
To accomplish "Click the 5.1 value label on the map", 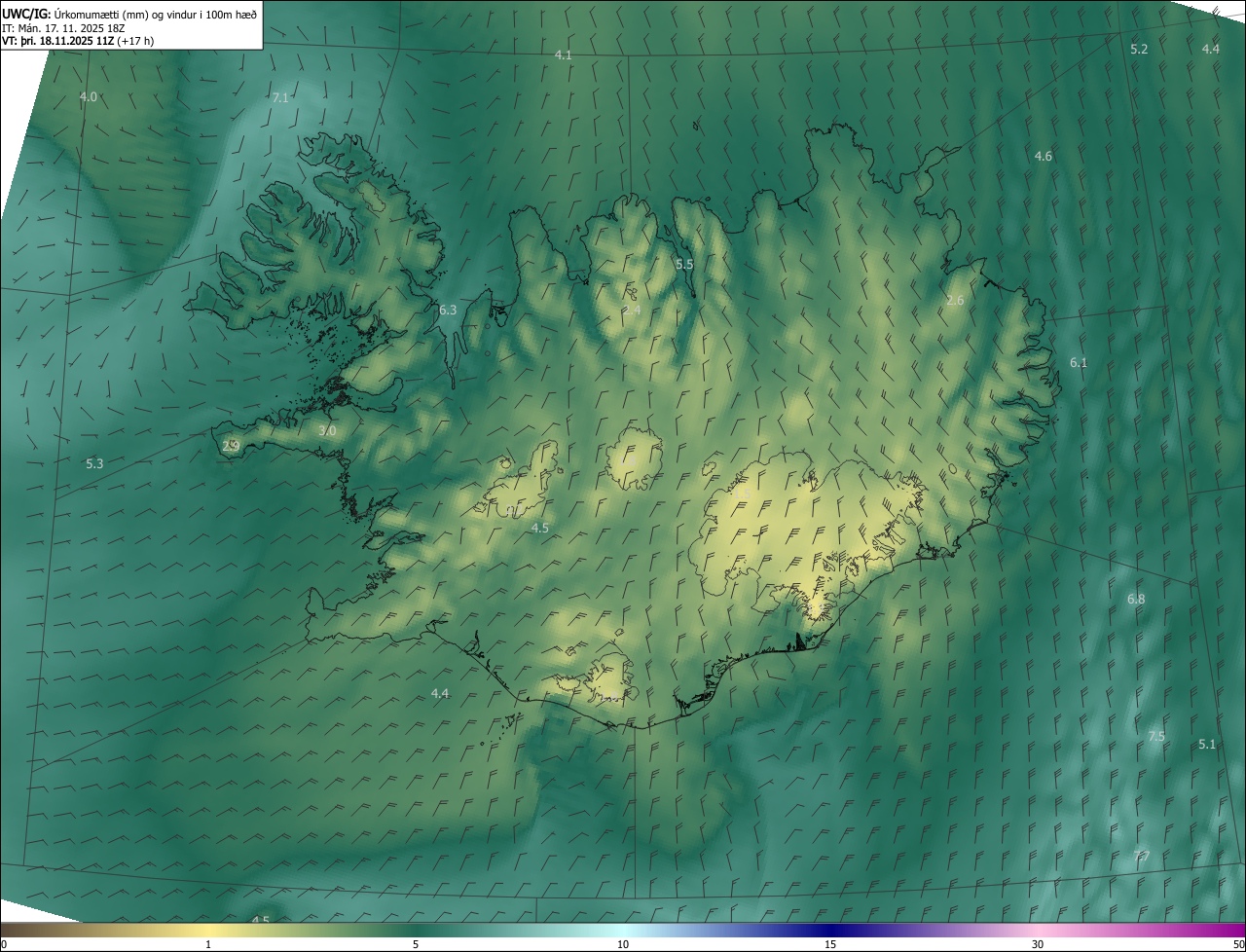I will tap(1207, 744).
